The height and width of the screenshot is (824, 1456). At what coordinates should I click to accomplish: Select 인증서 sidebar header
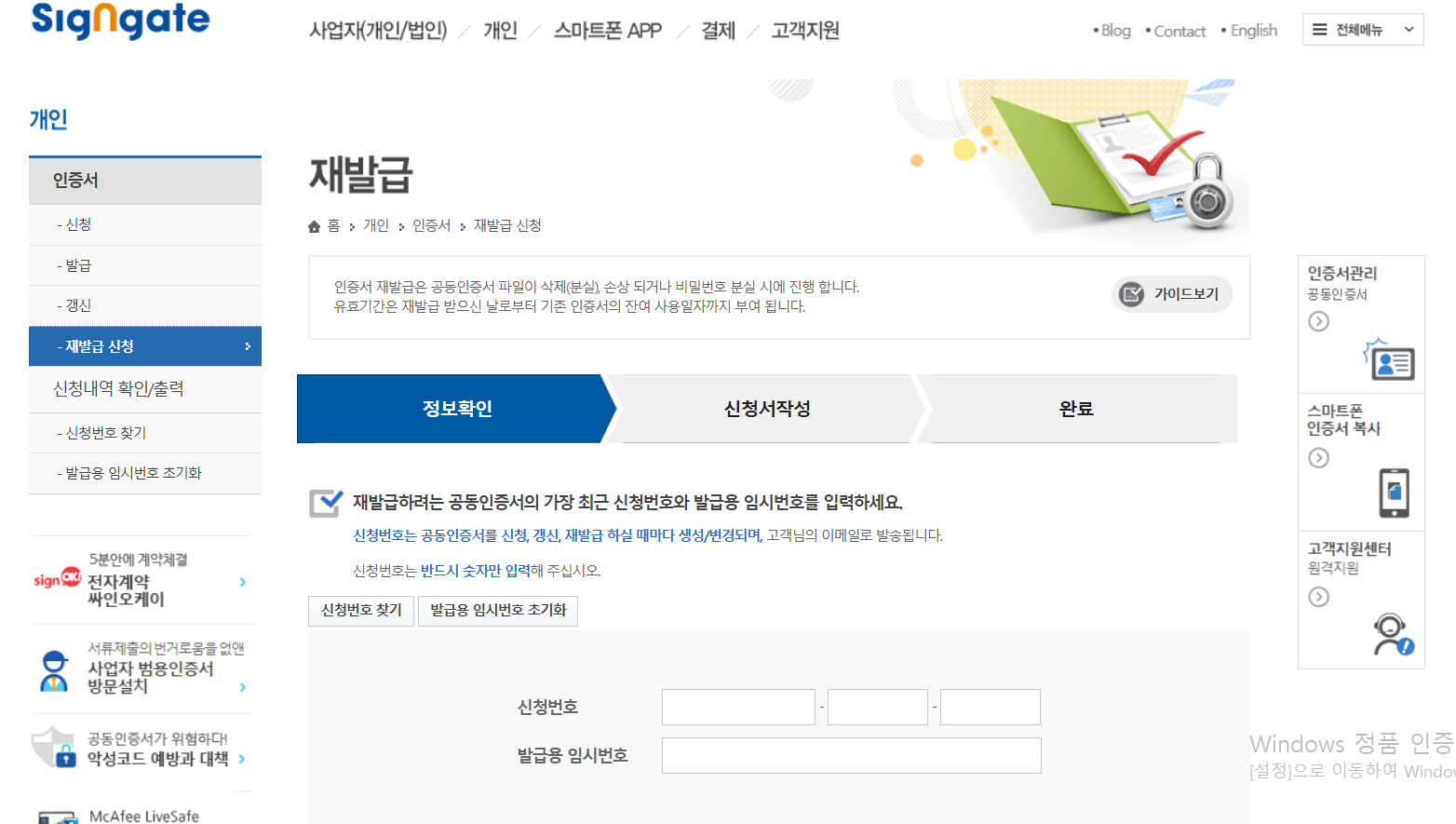point(145,181)
